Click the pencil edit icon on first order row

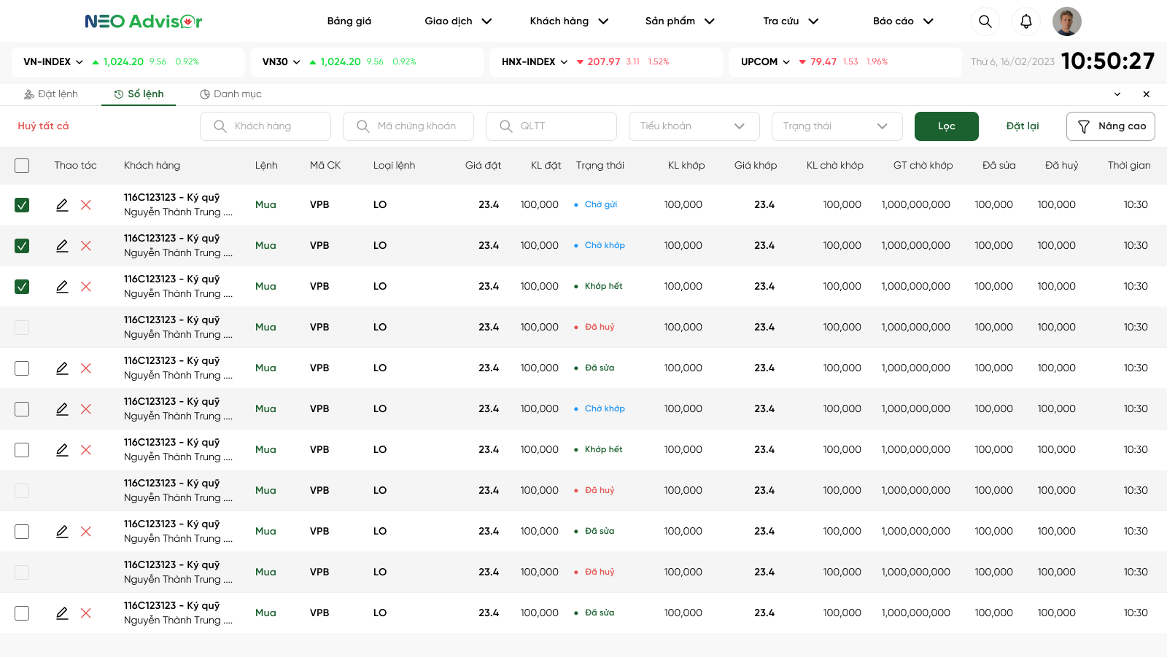point(62,205)
